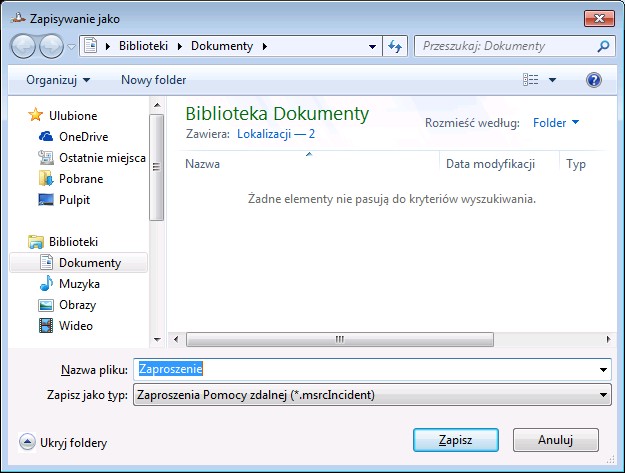Expand the Organizuj menu
The height and width of the screenshot is (473, 625).
58,79
